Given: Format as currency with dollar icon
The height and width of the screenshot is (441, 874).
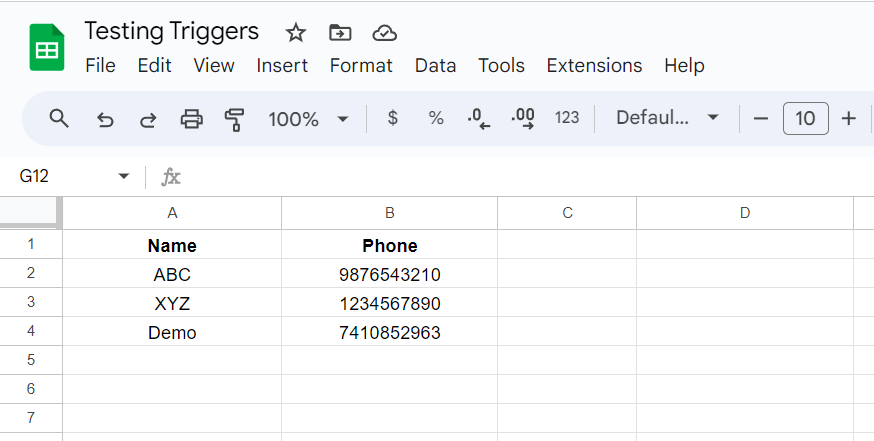Looking at the screenshot, I should 392,118.
